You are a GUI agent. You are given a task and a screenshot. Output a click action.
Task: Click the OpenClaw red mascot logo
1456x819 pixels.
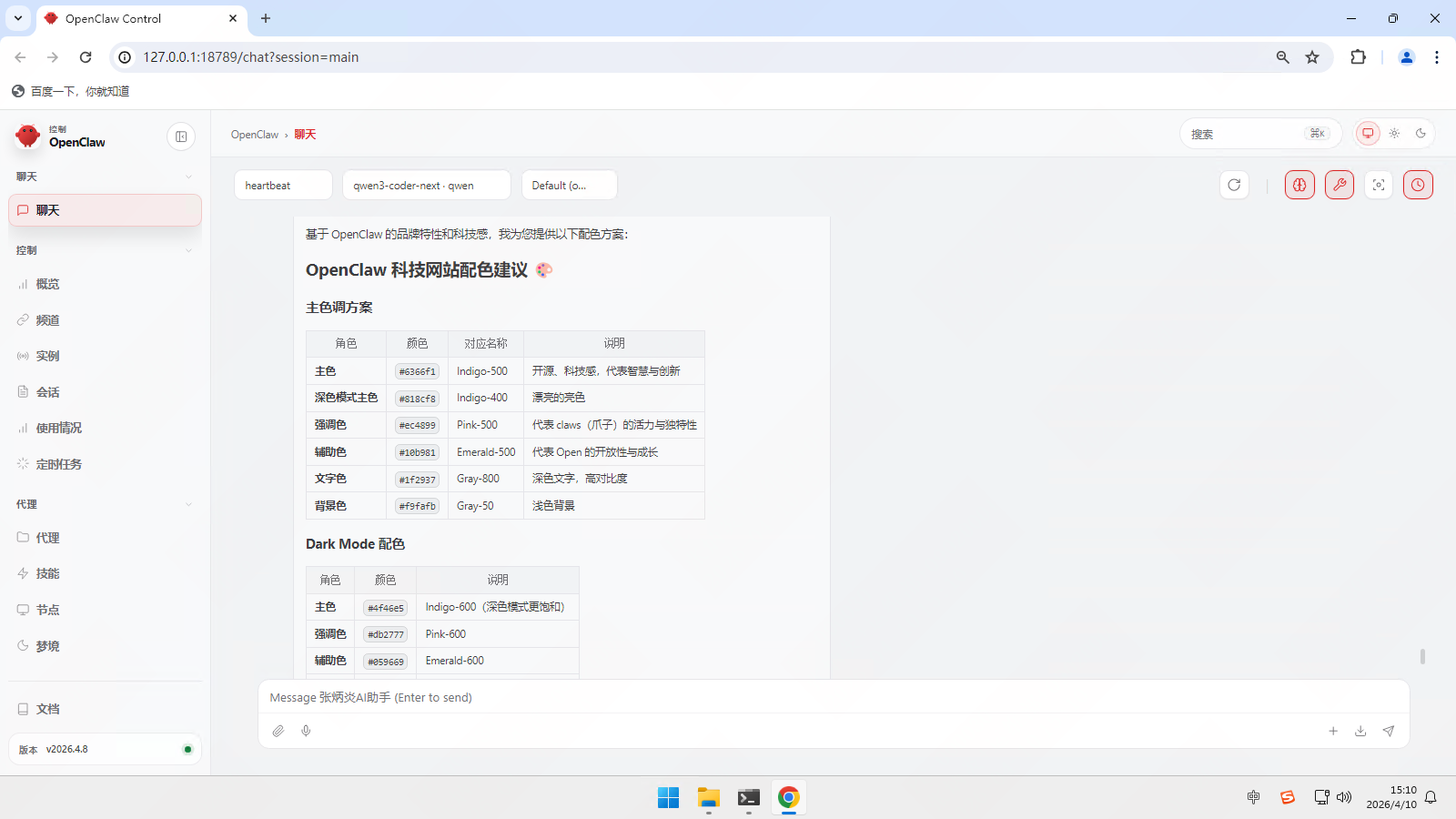(28, 136)
